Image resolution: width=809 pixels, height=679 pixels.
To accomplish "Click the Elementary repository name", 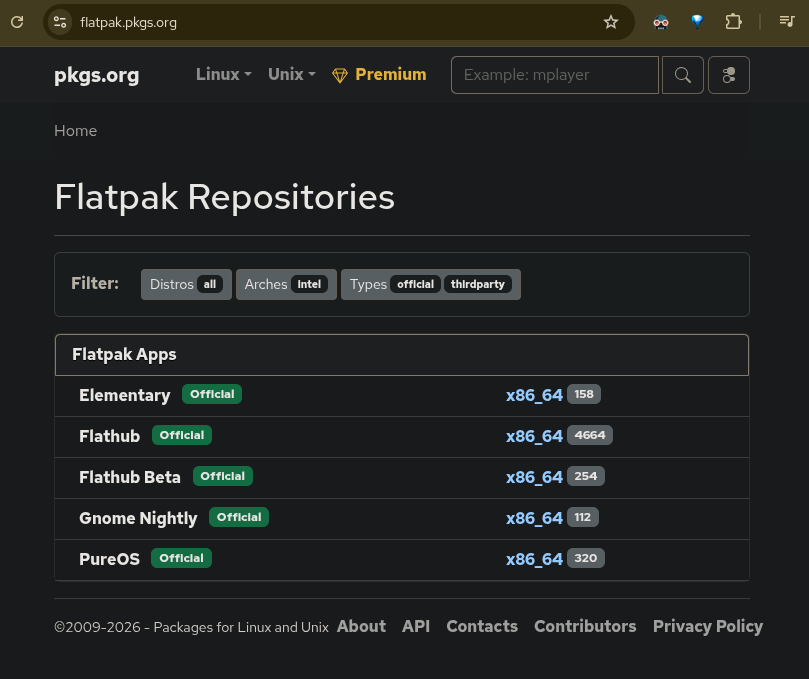I will pyautogui.click(x=124, y=395).
